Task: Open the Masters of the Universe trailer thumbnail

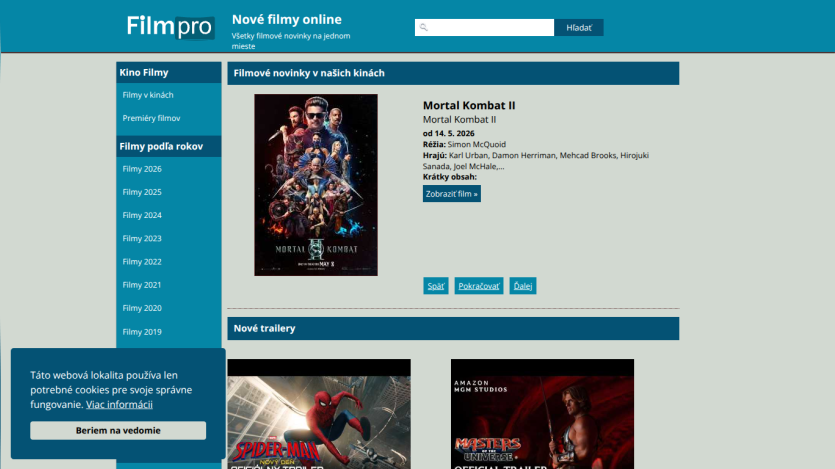Action: (542, 414)
